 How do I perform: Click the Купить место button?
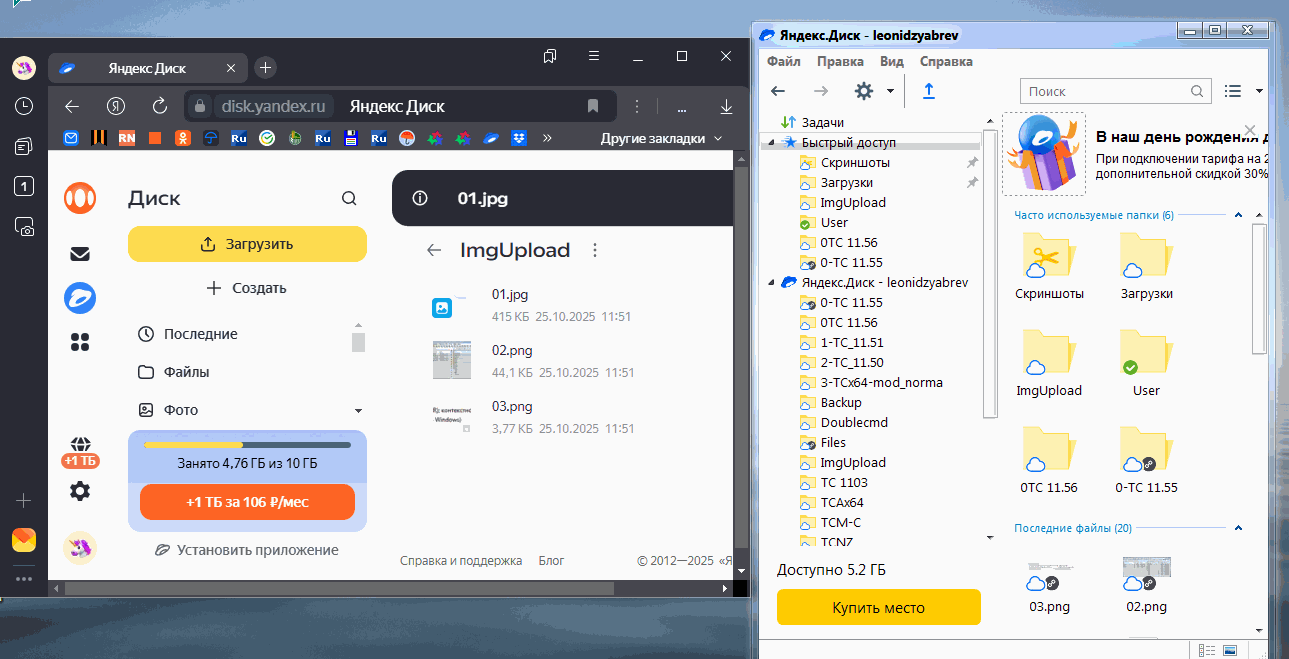tap(878, 607)
